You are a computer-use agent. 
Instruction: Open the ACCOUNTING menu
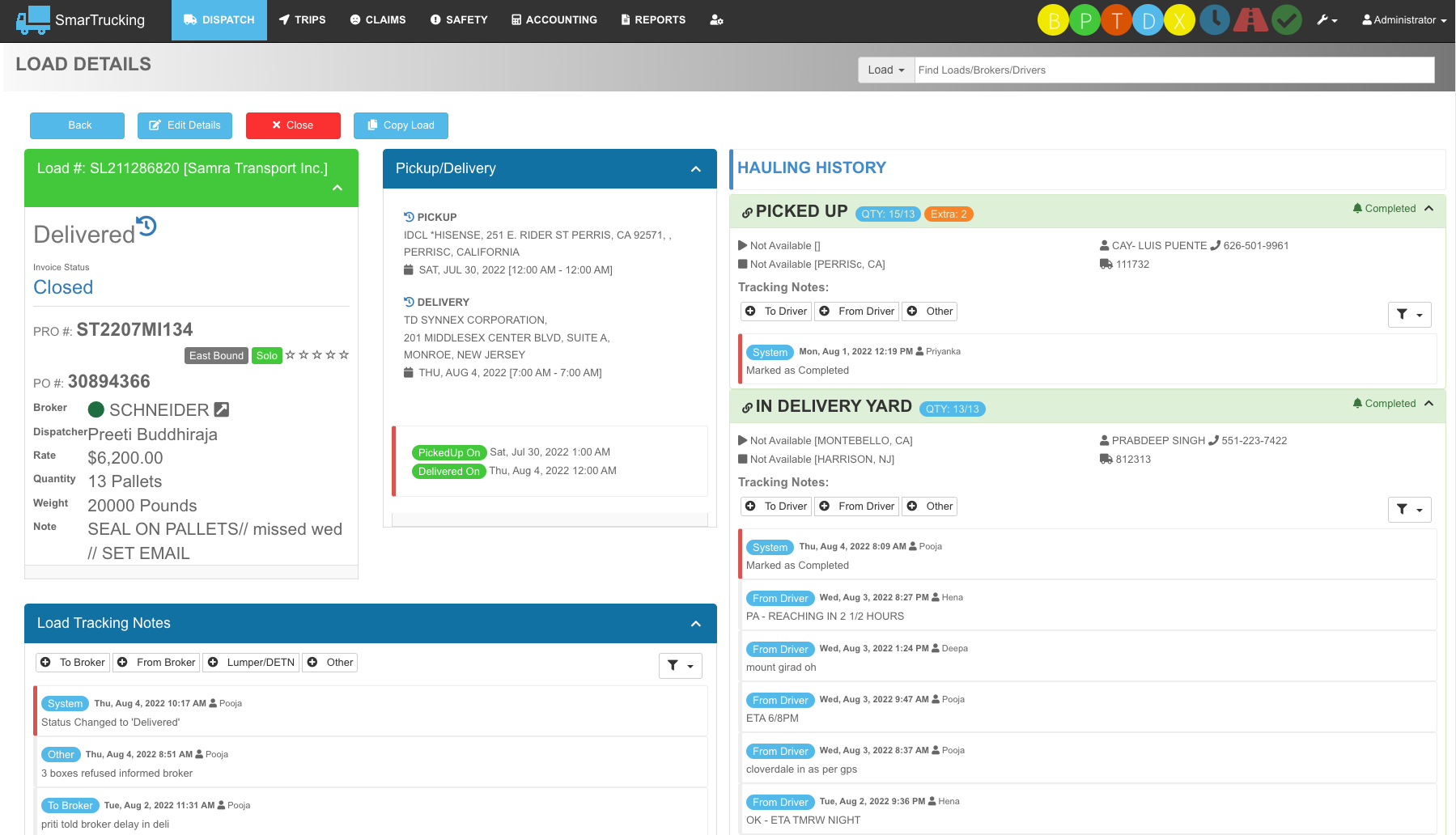pos(554,20)
